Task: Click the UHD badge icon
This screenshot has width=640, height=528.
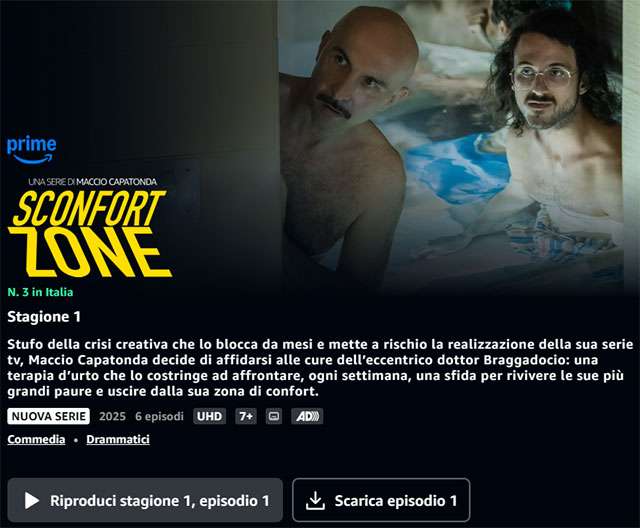Action: (x=209, y=416)
